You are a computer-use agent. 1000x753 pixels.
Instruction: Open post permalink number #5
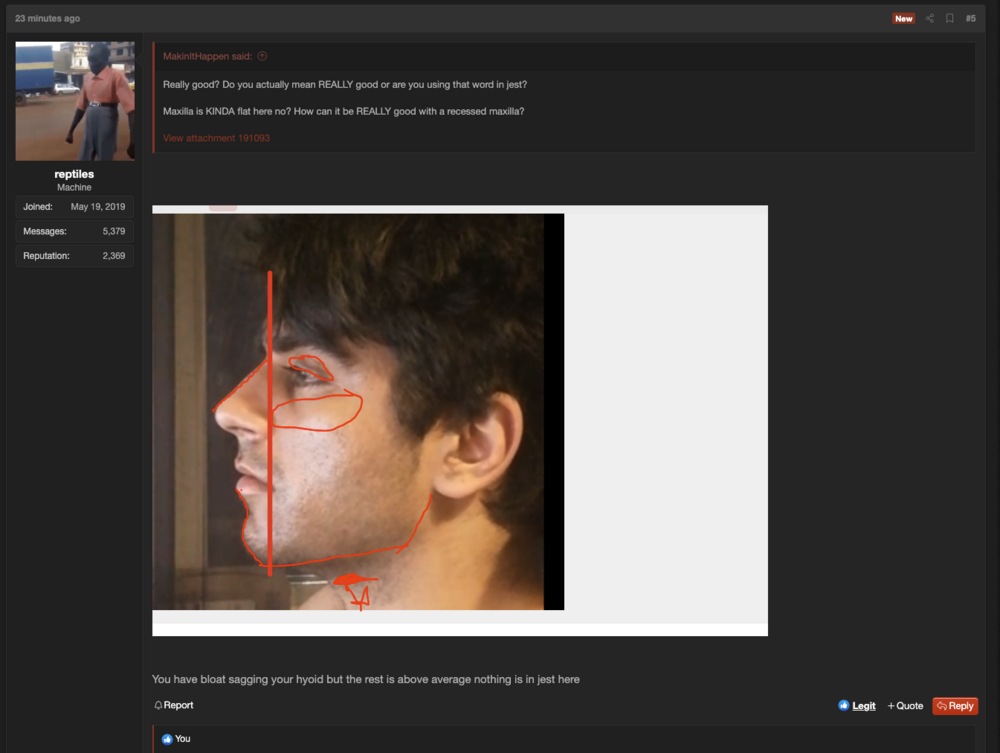point(970,18)
